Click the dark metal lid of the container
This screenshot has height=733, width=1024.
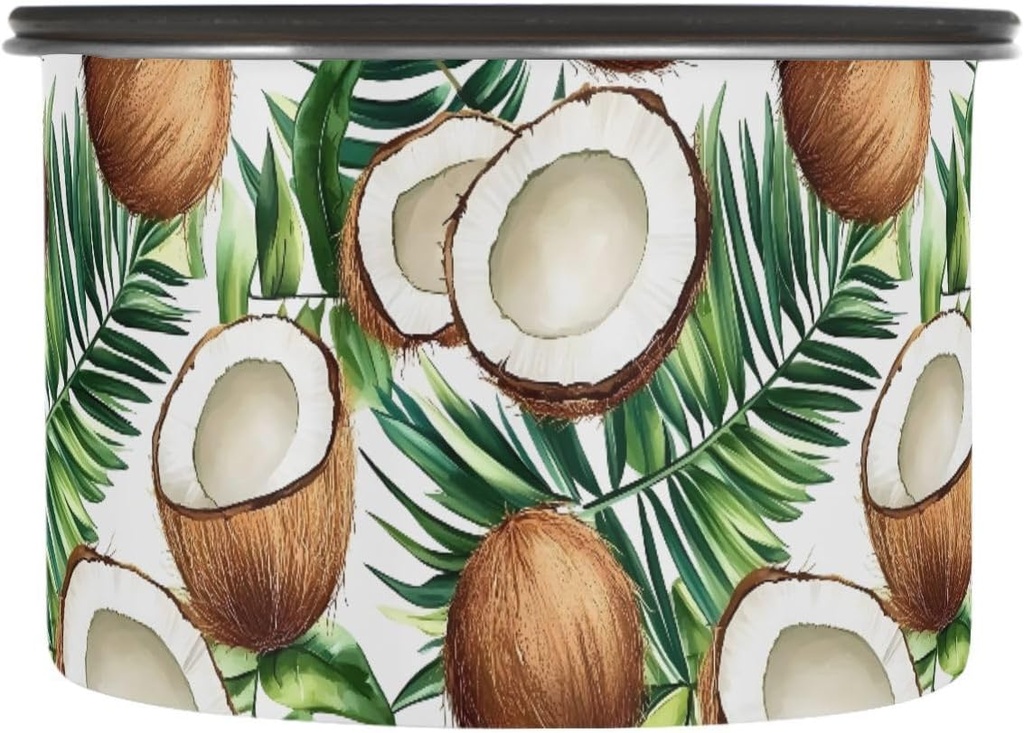(x=512, y=22)
